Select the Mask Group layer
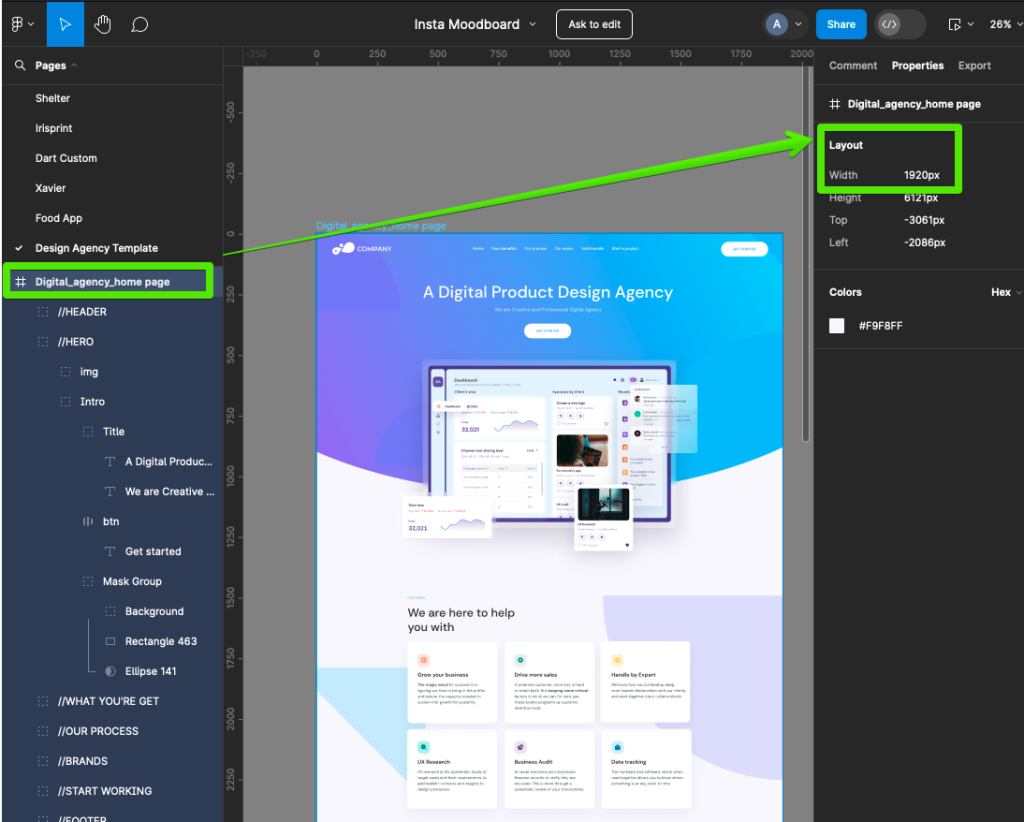The width and height of the screenshot is (1024, 822). click(132, 581)
